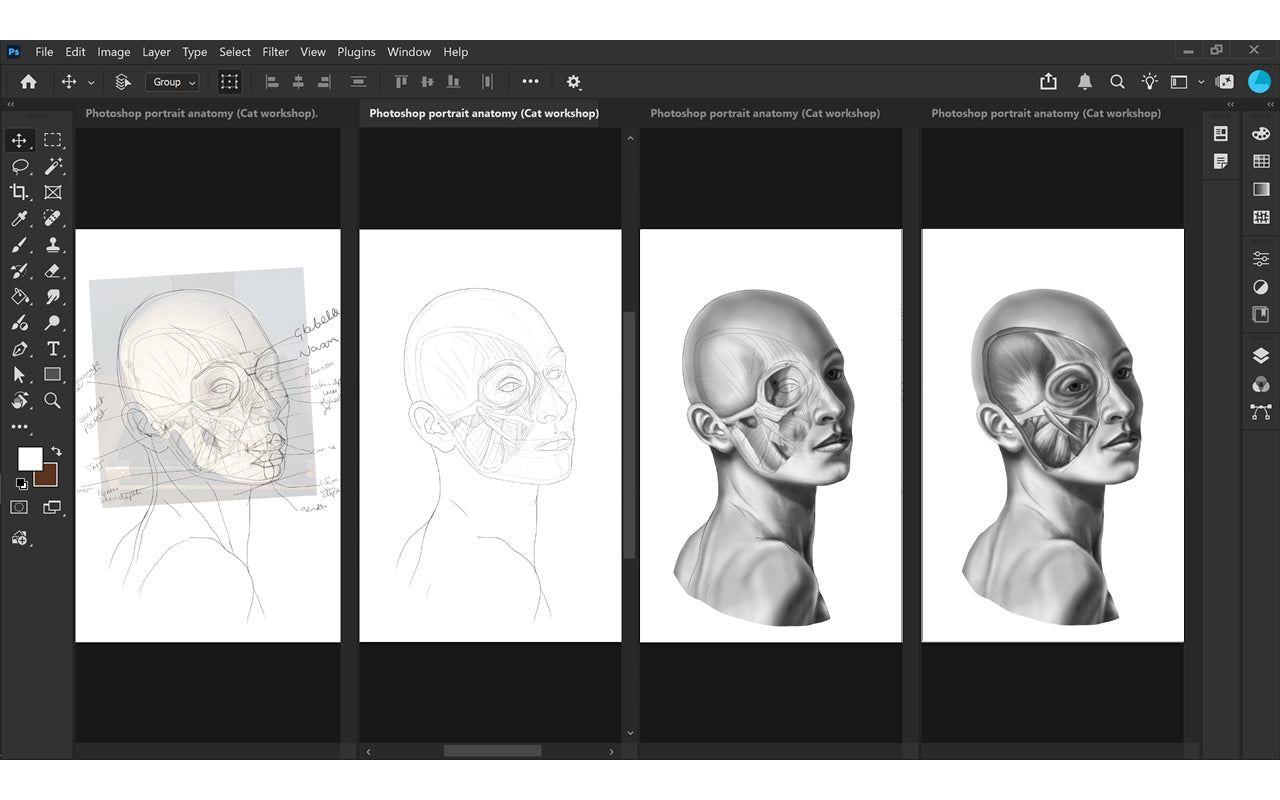Select the Rectangle shape tool
The width and height of the screenshot is (1280, 800).
pos(53,374)
